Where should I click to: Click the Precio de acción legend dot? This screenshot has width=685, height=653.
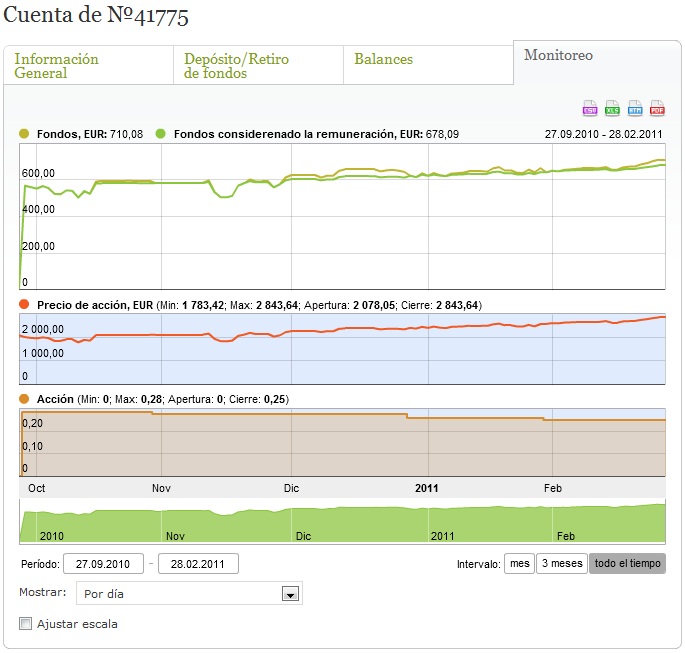[24, 304]
